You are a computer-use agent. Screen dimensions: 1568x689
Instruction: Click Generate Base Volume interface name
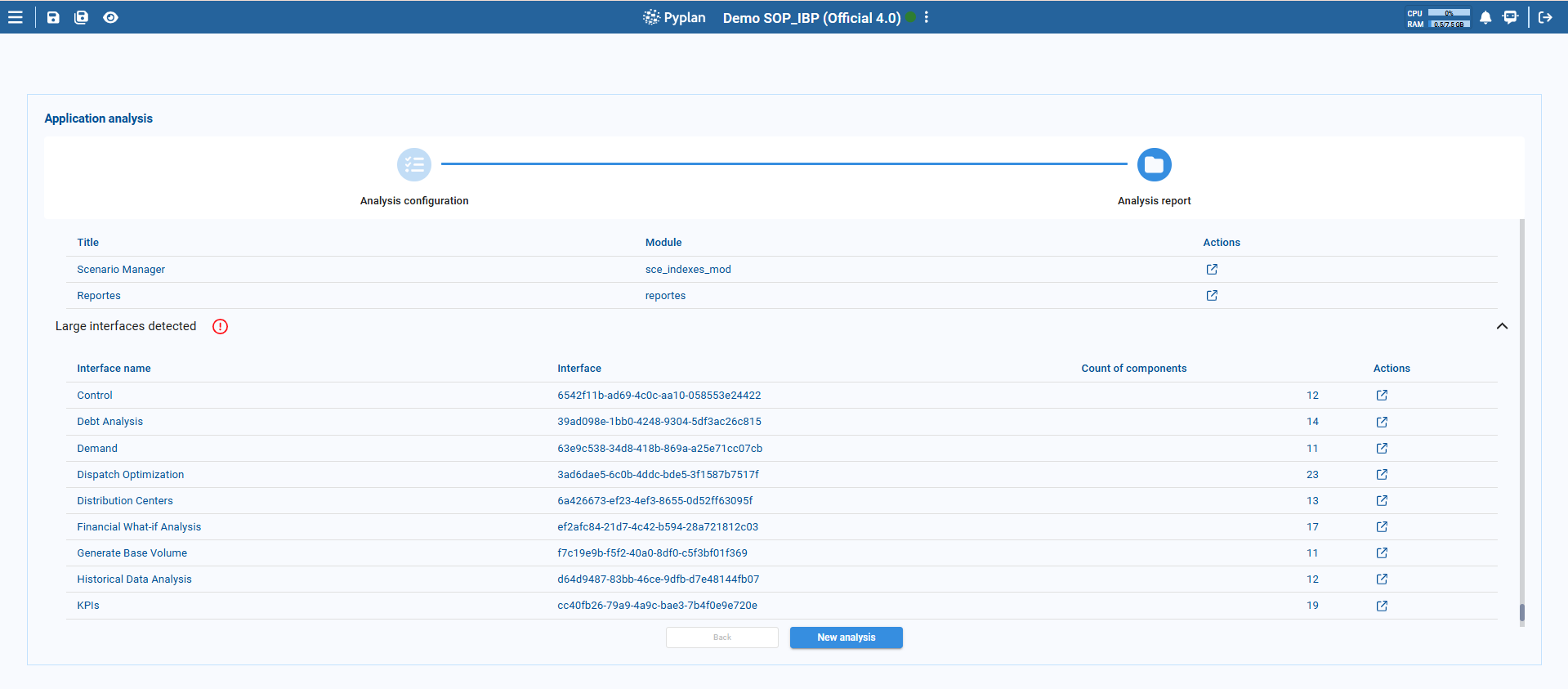click(x=132, y=553)
